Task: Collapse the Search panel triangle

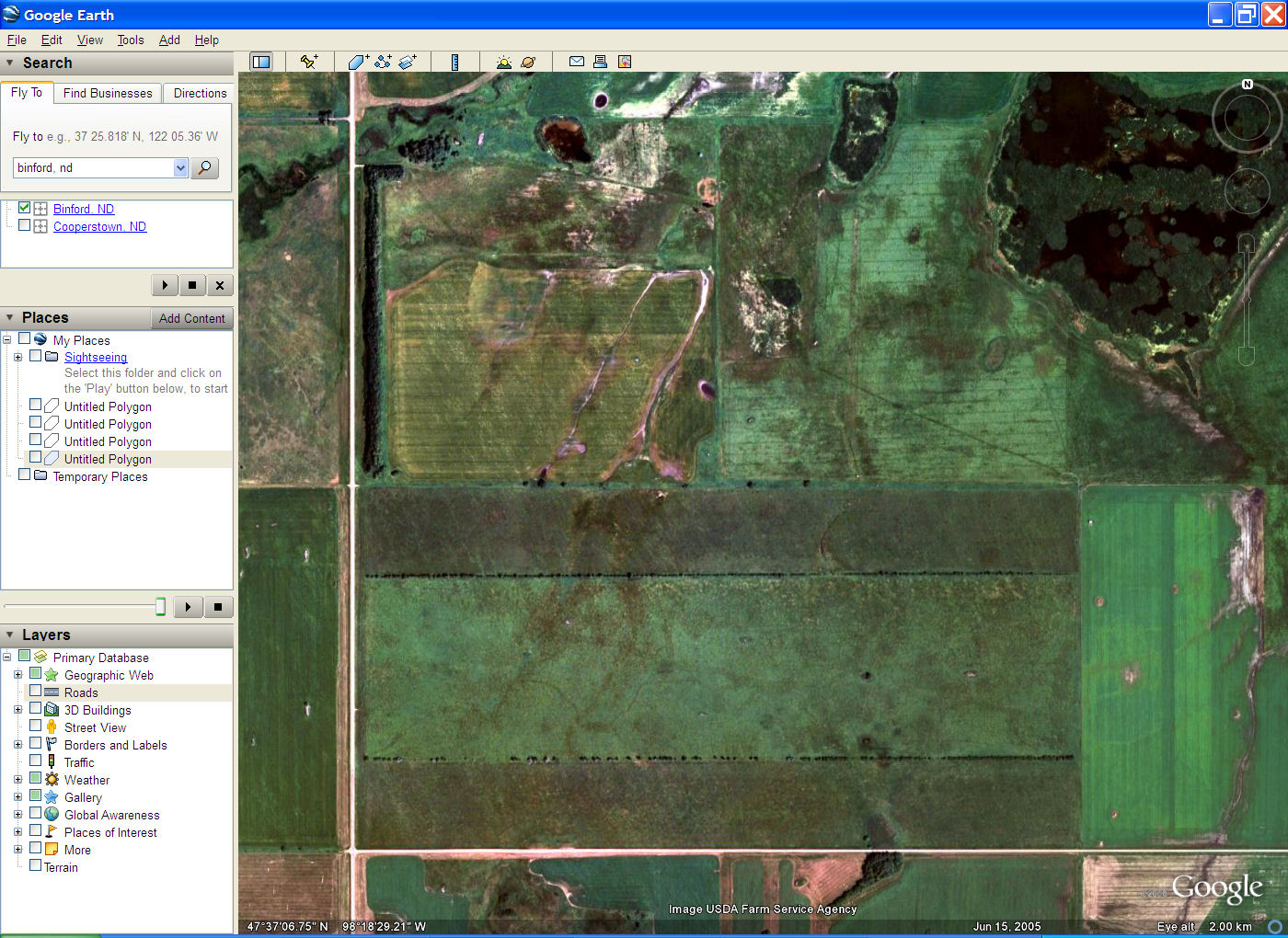Action: tap(9, 63)
